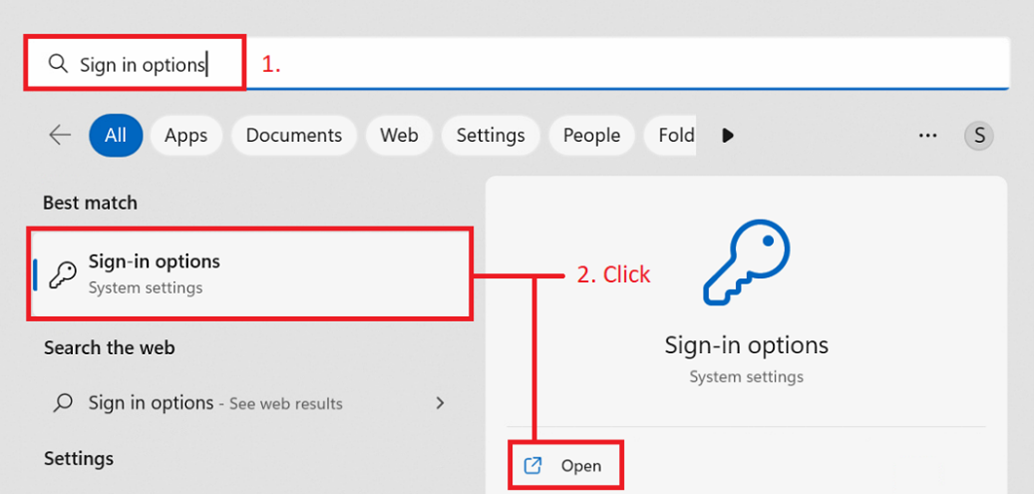Click the S user account avatar
Screen dimensions: 1034x494
click(x=979, y=135)
